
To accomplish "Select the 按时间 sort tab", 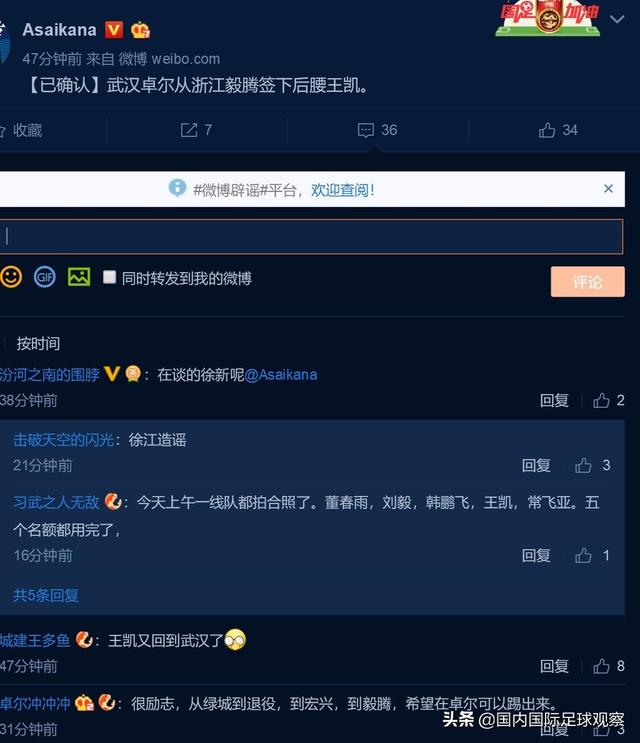I will click(38, 344).
